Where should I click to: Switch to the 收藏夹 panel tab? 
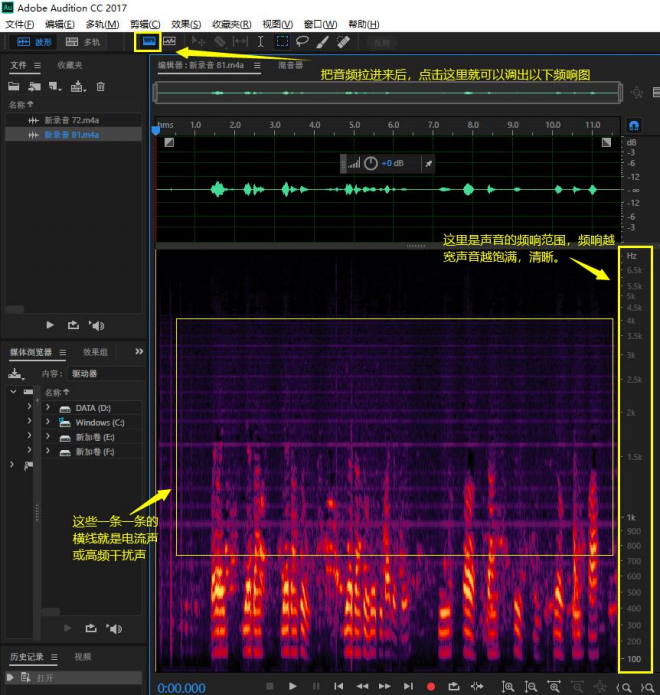pos(70,65)
